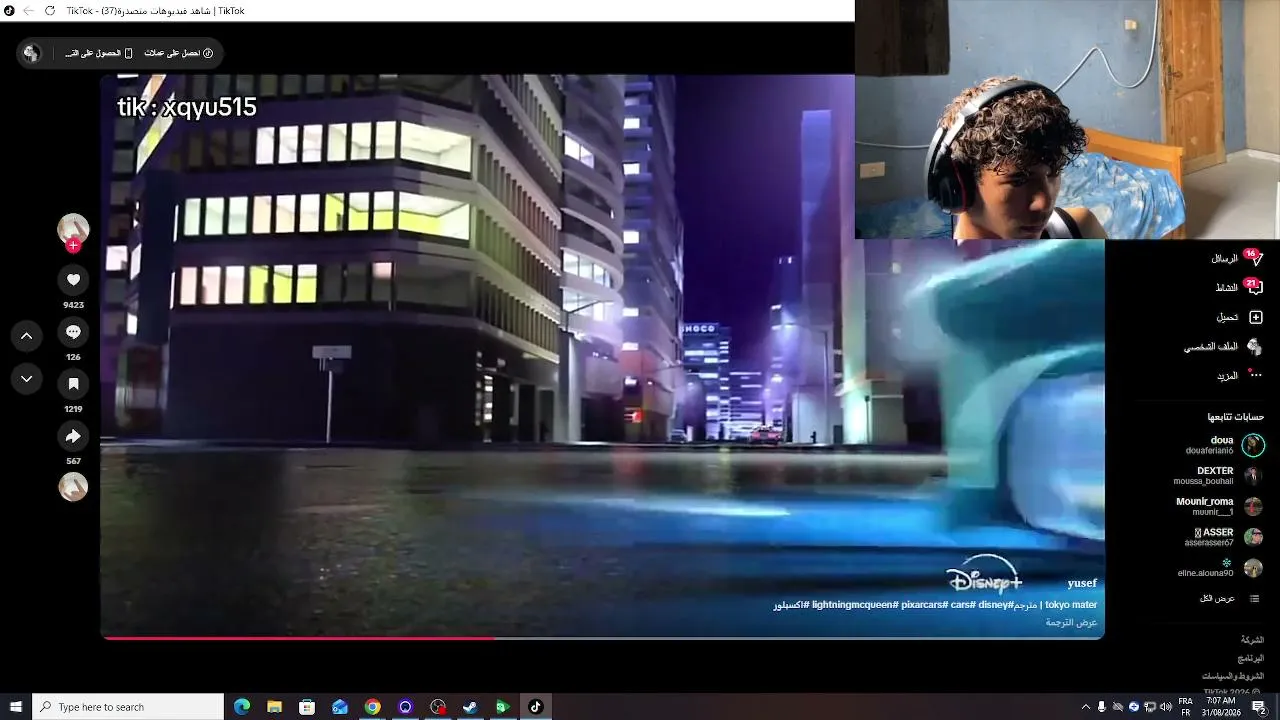Select the 'تحميل' Upload menu item

pyautogui.click(x=1228, y=317)
